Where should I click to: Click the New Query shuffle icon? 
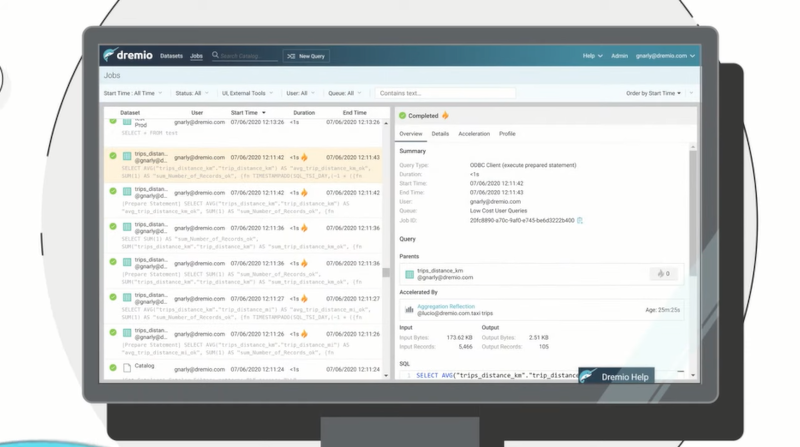[291, 56]
